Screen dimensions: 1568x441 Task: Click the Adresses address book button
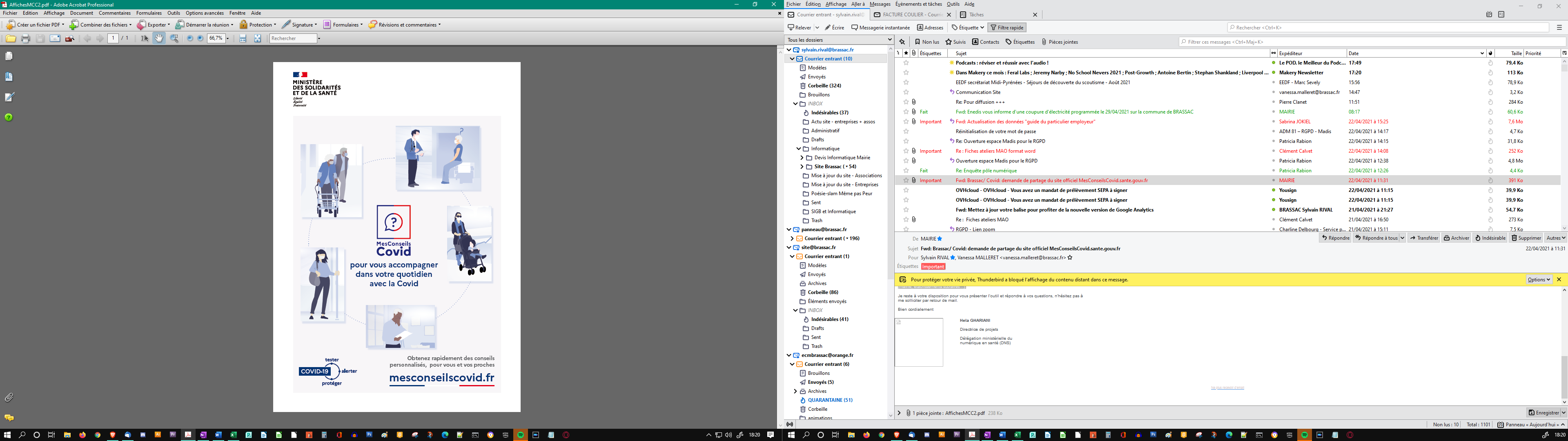pyautogui.click(x=930, y=27)
